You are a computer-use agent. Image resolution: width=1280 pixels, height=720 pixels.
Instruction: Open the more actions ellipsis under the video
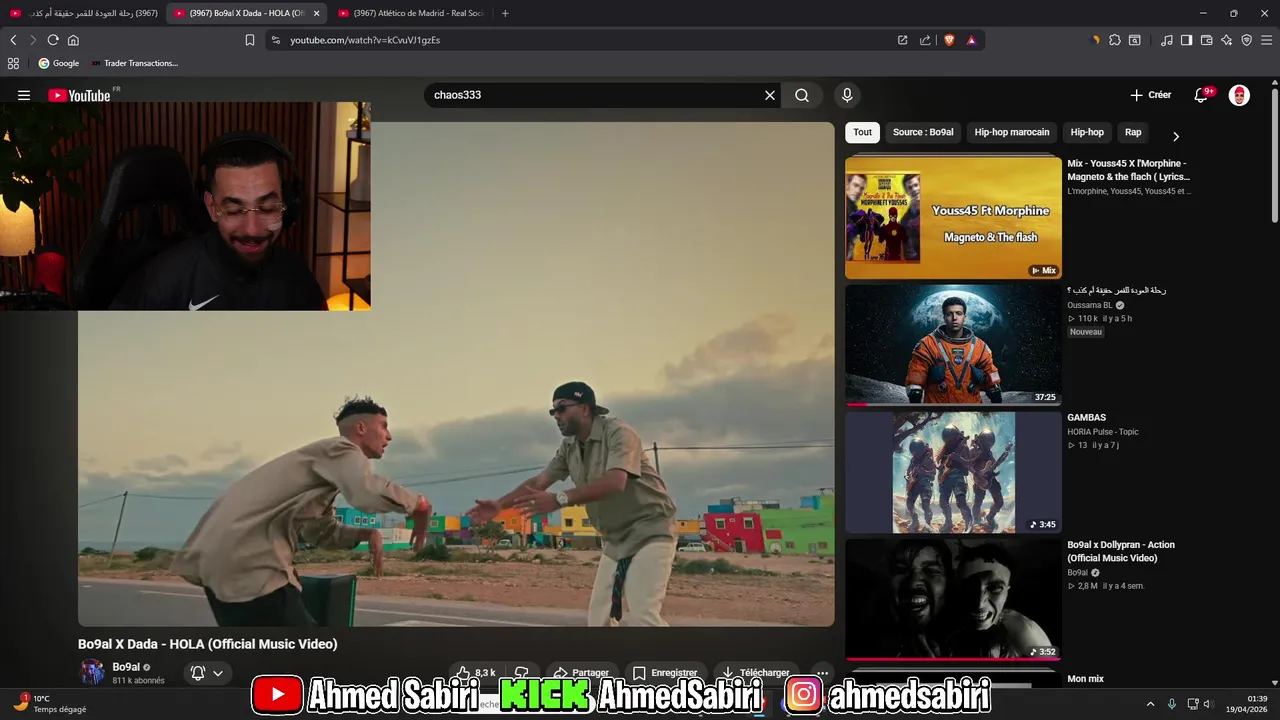(822, 673)
